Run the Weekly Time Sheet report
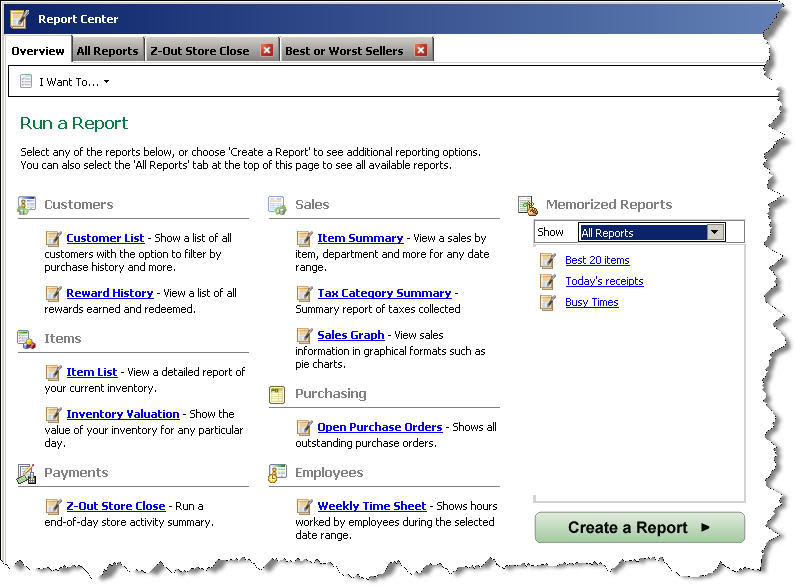Image resolution: width=795 pixels, height=586 pixels. click(371, 506)
